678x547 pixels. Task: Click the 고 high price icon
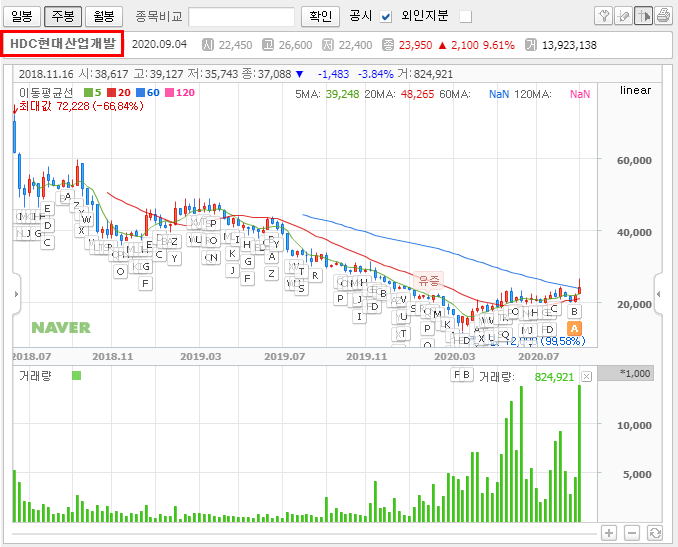(x=268, y=45)
